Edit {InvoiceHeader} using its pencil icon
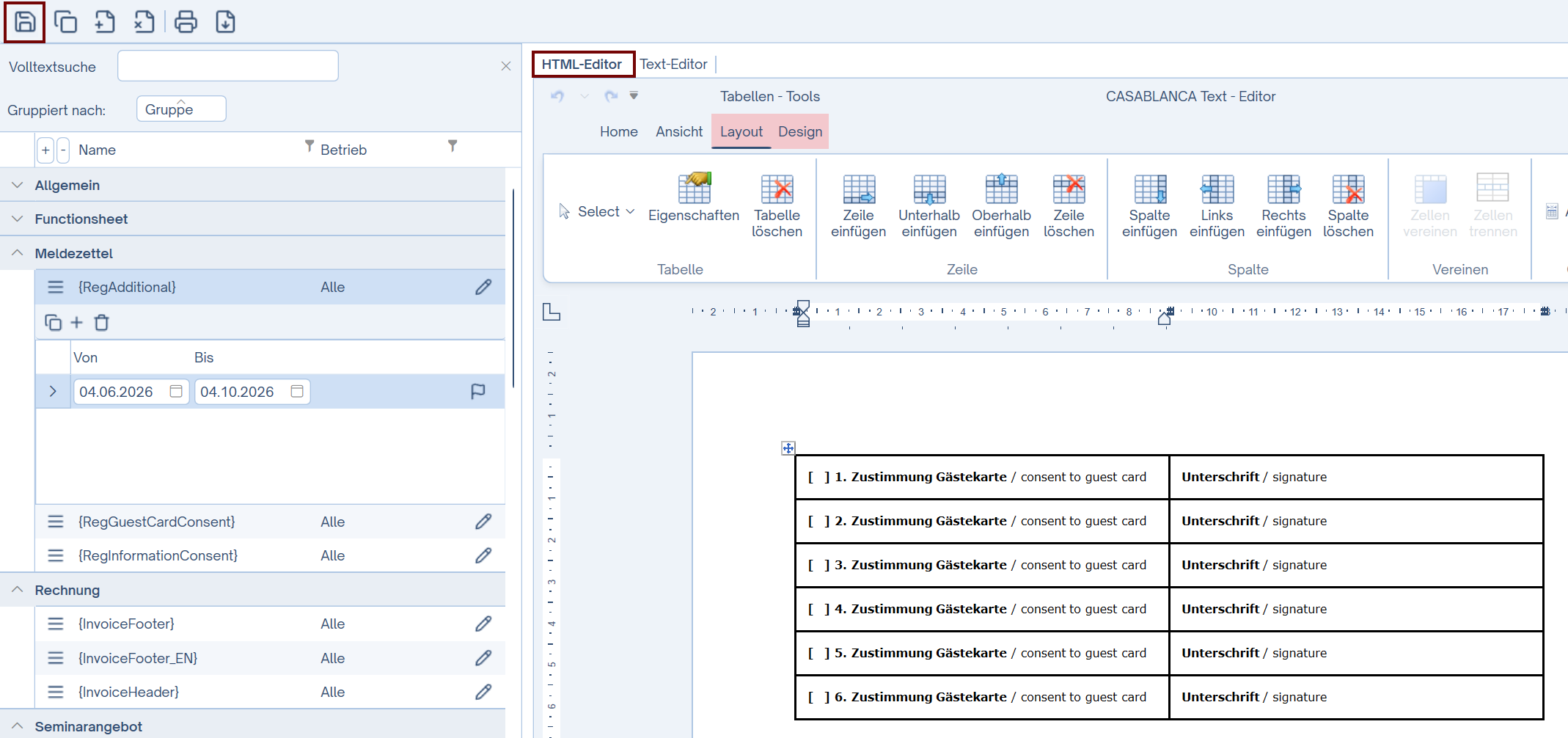This screenshot has height=738, width=1568. (483, 692)
